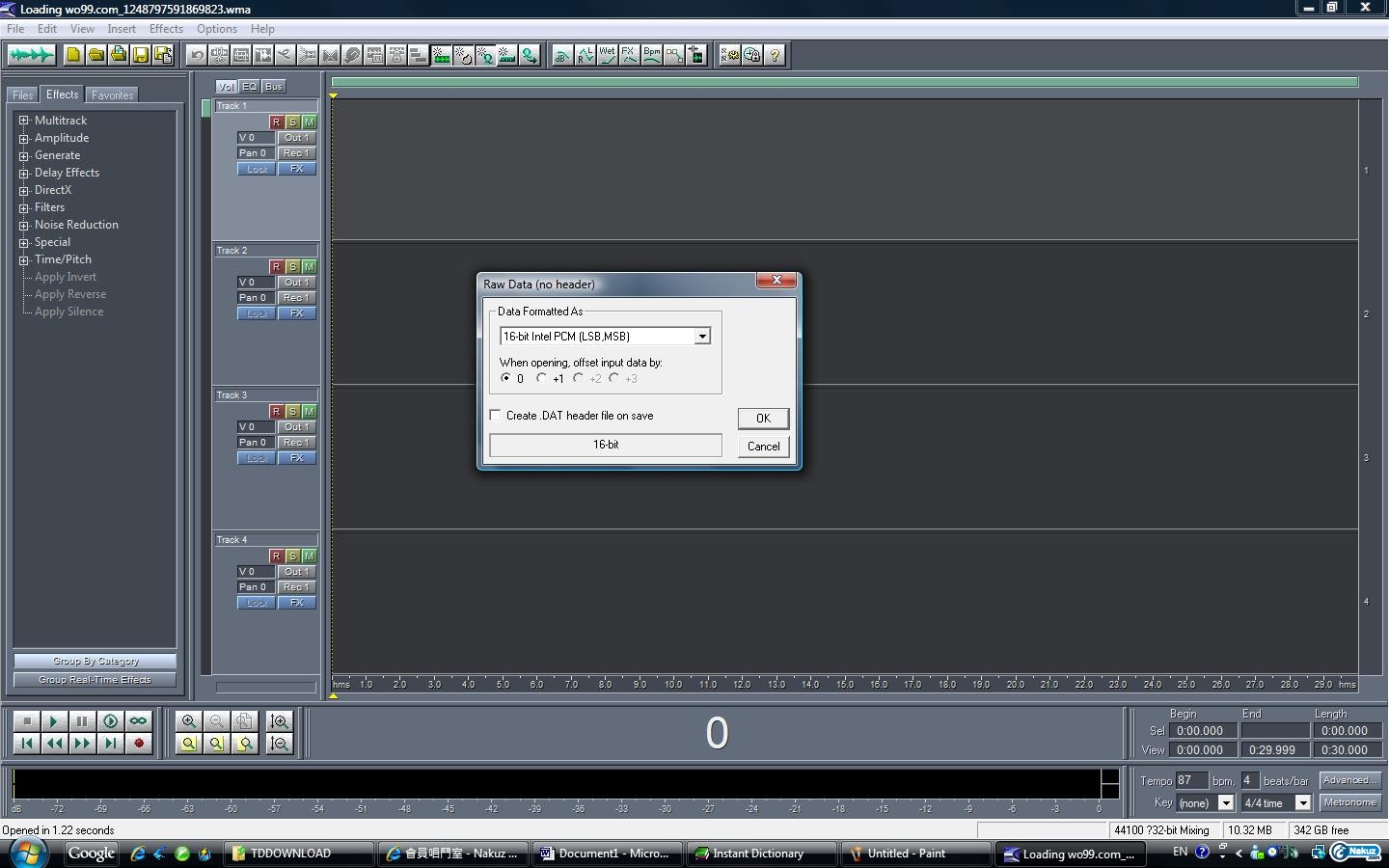Open the Data Formatted As dropdown
1389x868 pixels.
click(x=702, y=337)
